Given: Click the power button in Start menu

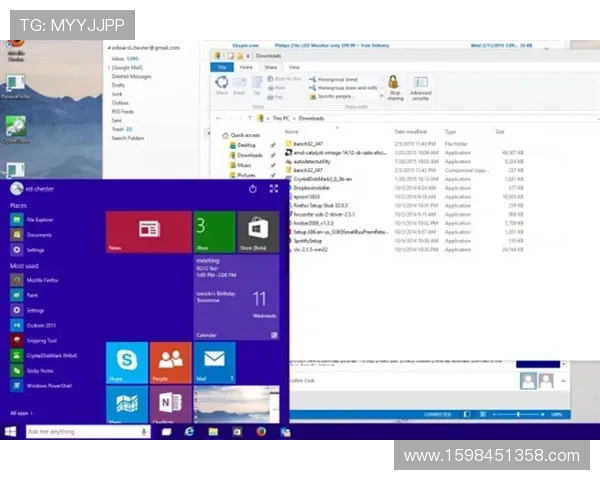Looking at the screenshot, I should coord(252,188).
